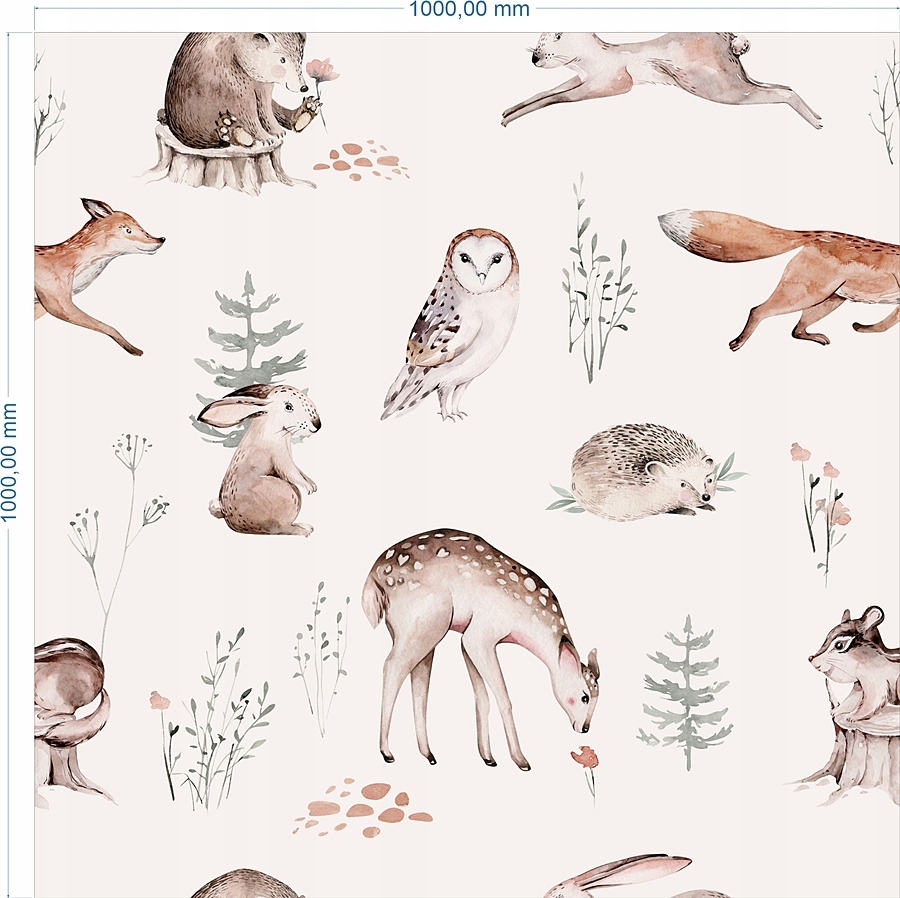The image size is (900, 898).
Task: Click the leaping hare at the top
Action: (660, 78)
